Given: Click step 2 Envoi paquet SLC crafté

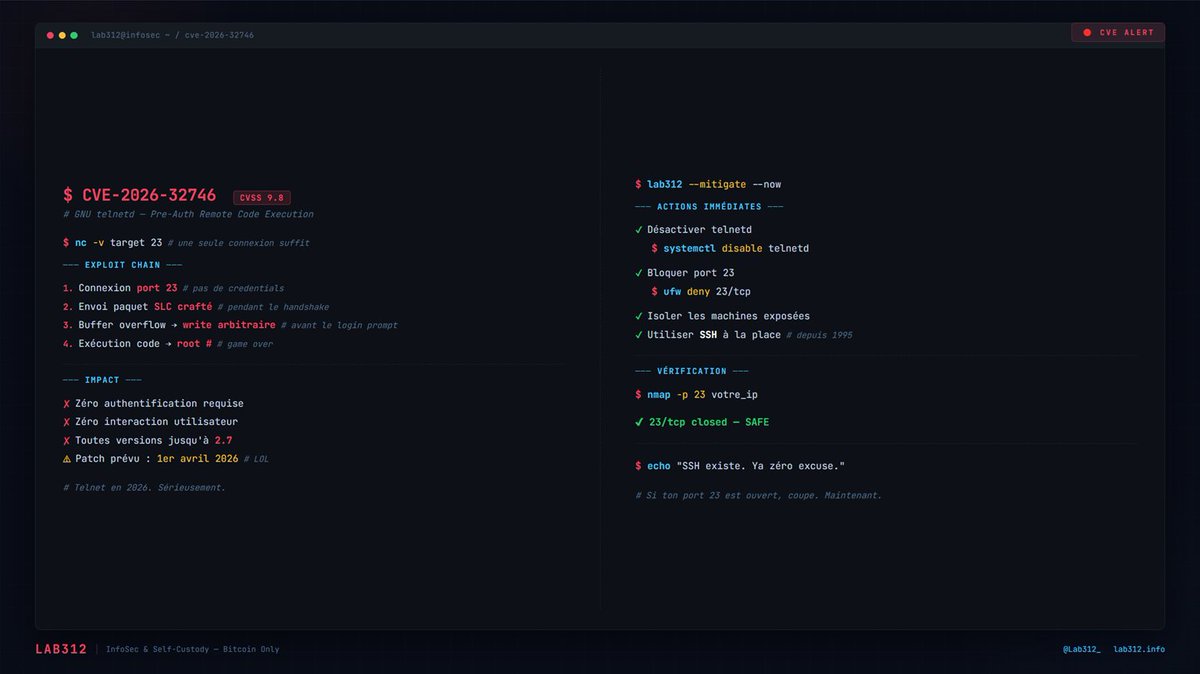Looking at the screenshot, I should pos(137,307).
